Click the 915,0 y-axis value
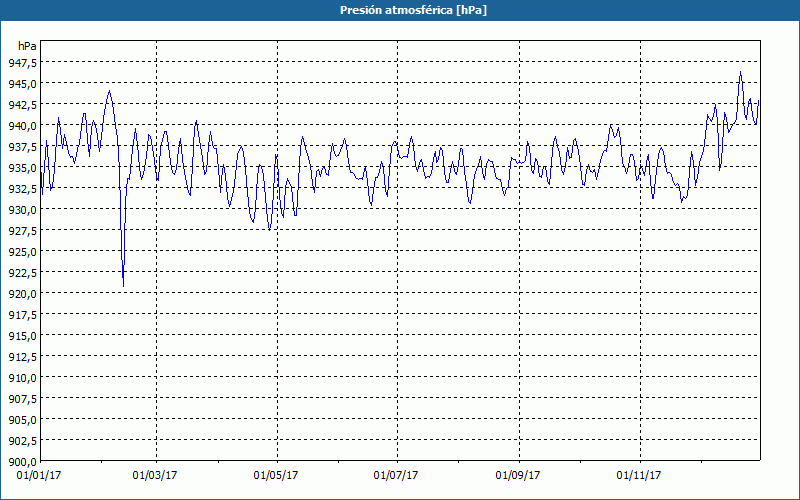 tap(22, 335)
